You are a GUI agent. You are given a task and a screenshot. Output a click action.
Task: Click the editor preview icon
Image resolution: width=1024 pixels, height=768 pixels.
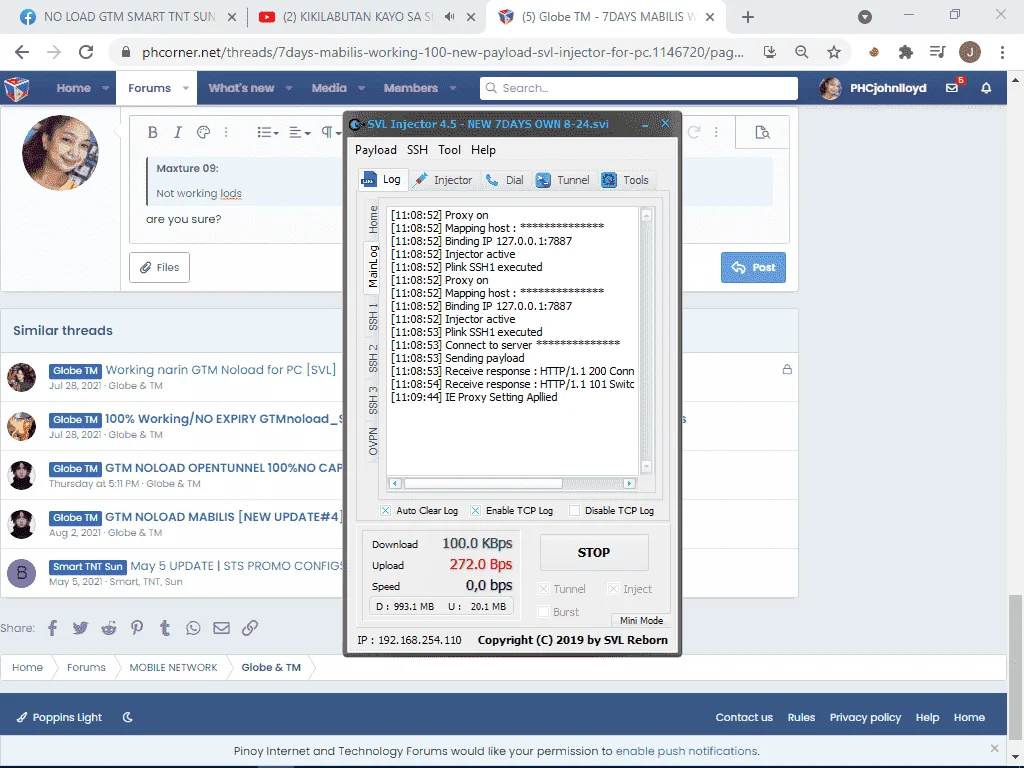point(762,133)
